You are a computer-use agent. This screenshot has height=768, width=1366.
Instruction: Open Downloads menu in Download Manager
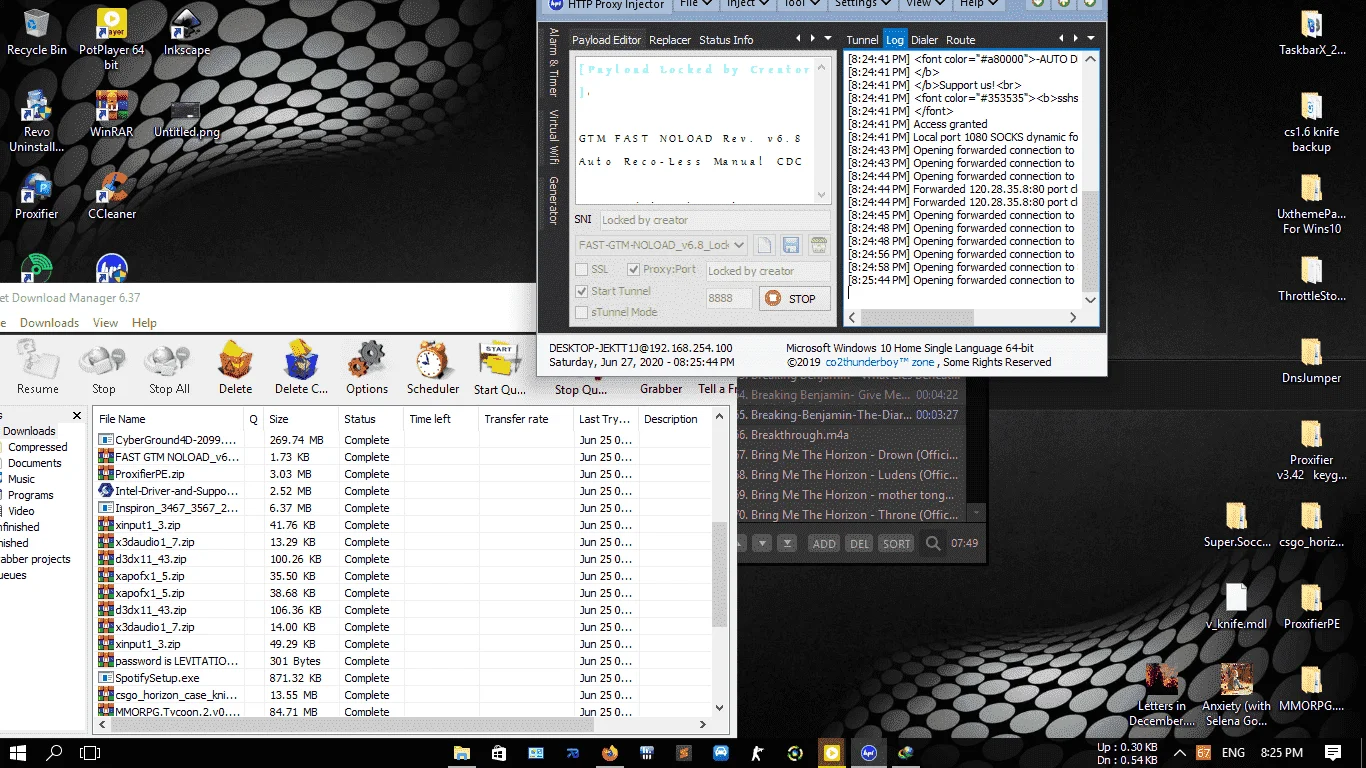49,323
